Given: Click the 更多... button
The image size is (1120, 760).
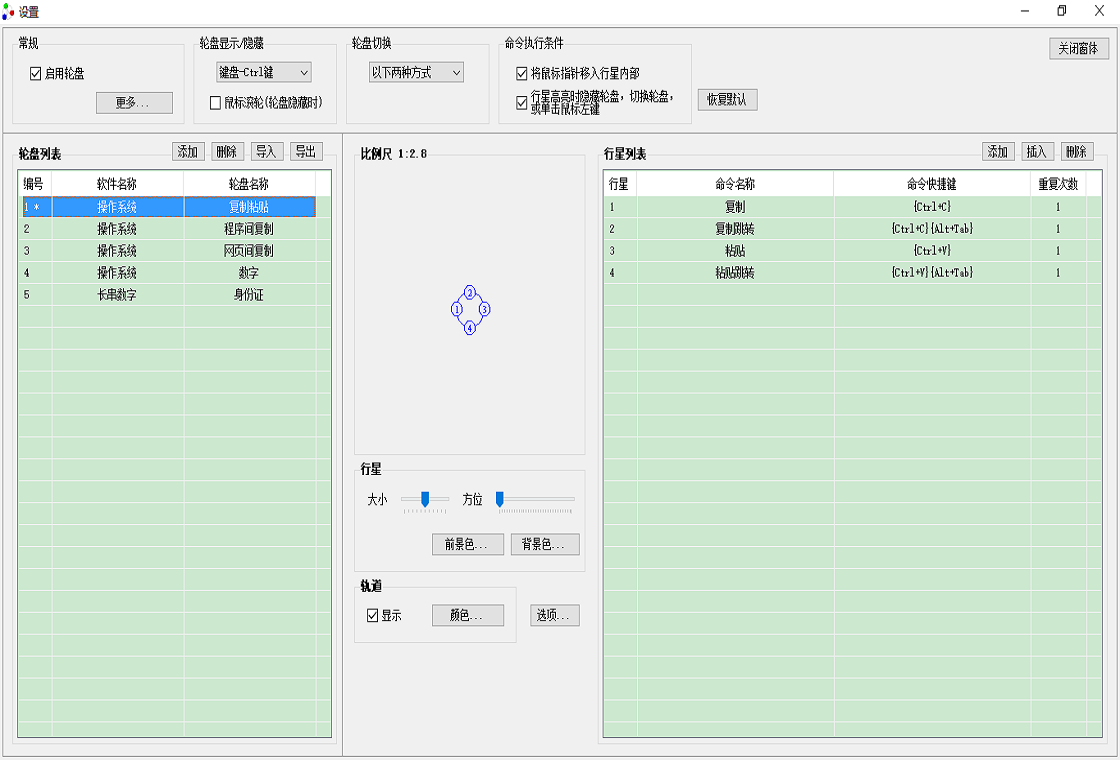Looking at the screenshot, I should tap(134, 102).
